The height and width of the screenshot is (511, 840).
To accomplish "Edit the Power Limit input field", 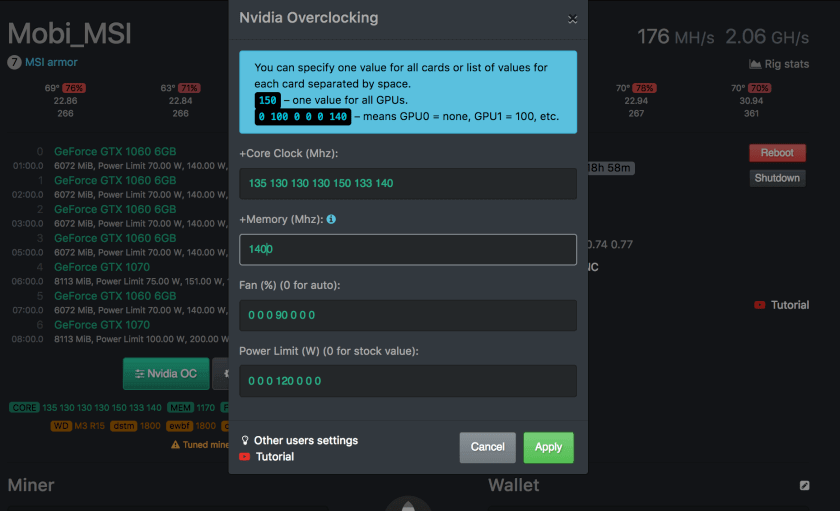I will point(407,381).
